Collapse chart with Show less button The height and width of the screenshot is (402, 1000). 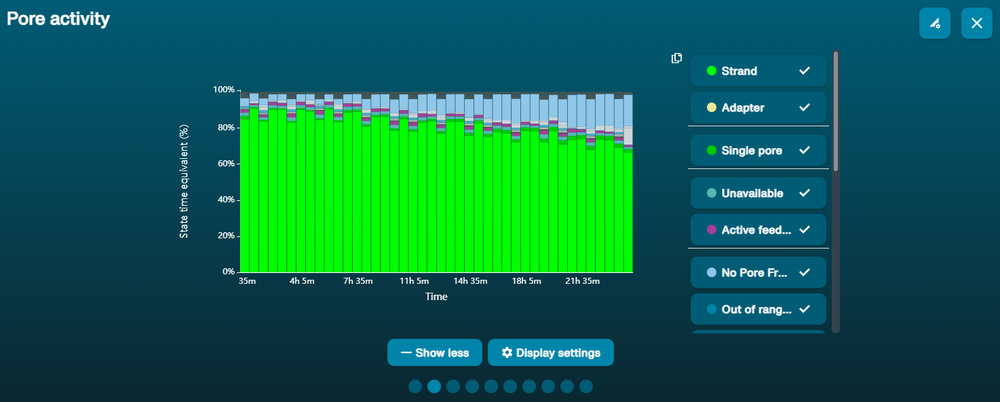pos(435,353)
